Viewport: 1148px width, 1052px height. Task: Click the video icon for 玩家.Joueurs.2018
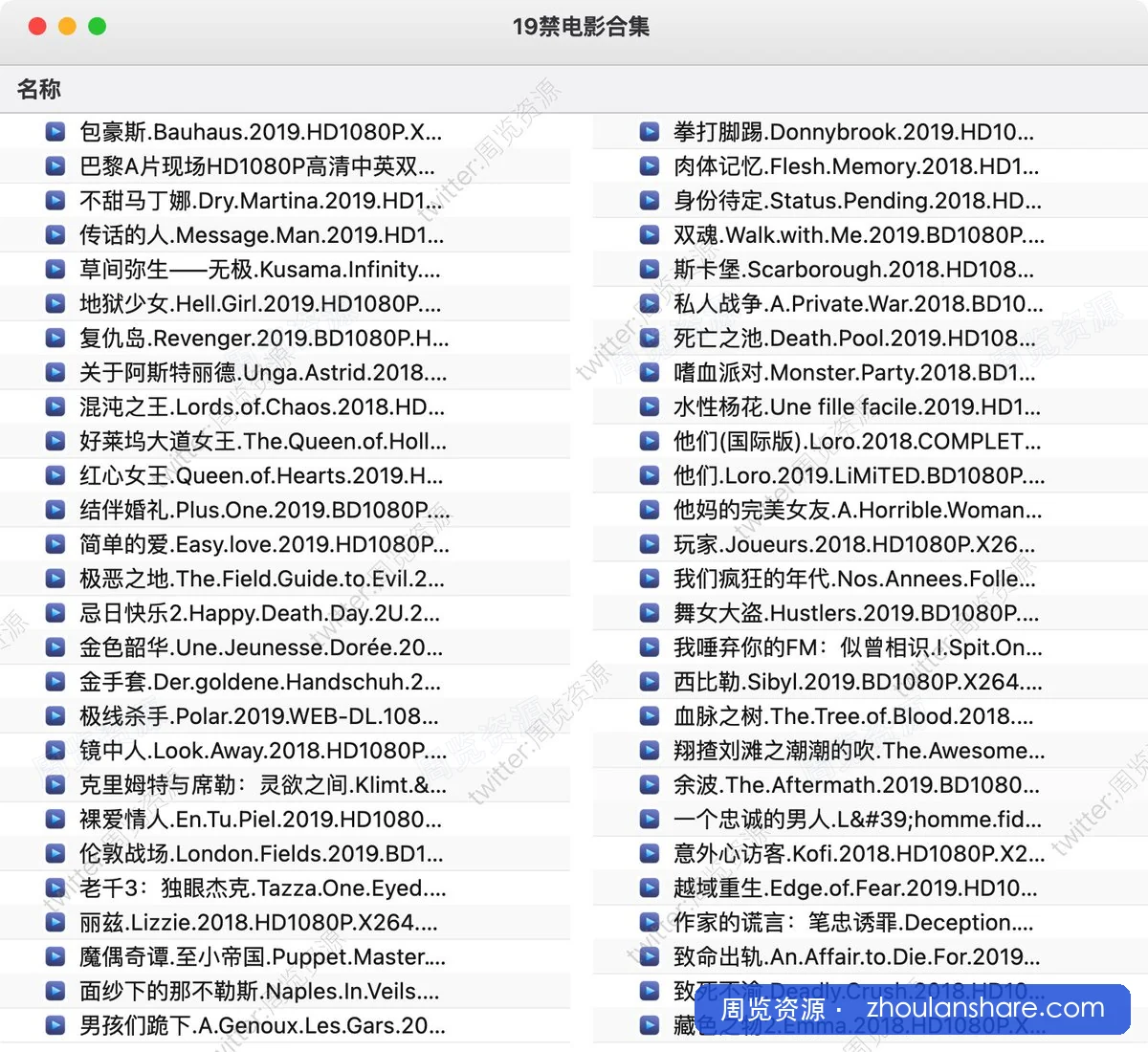650,545
